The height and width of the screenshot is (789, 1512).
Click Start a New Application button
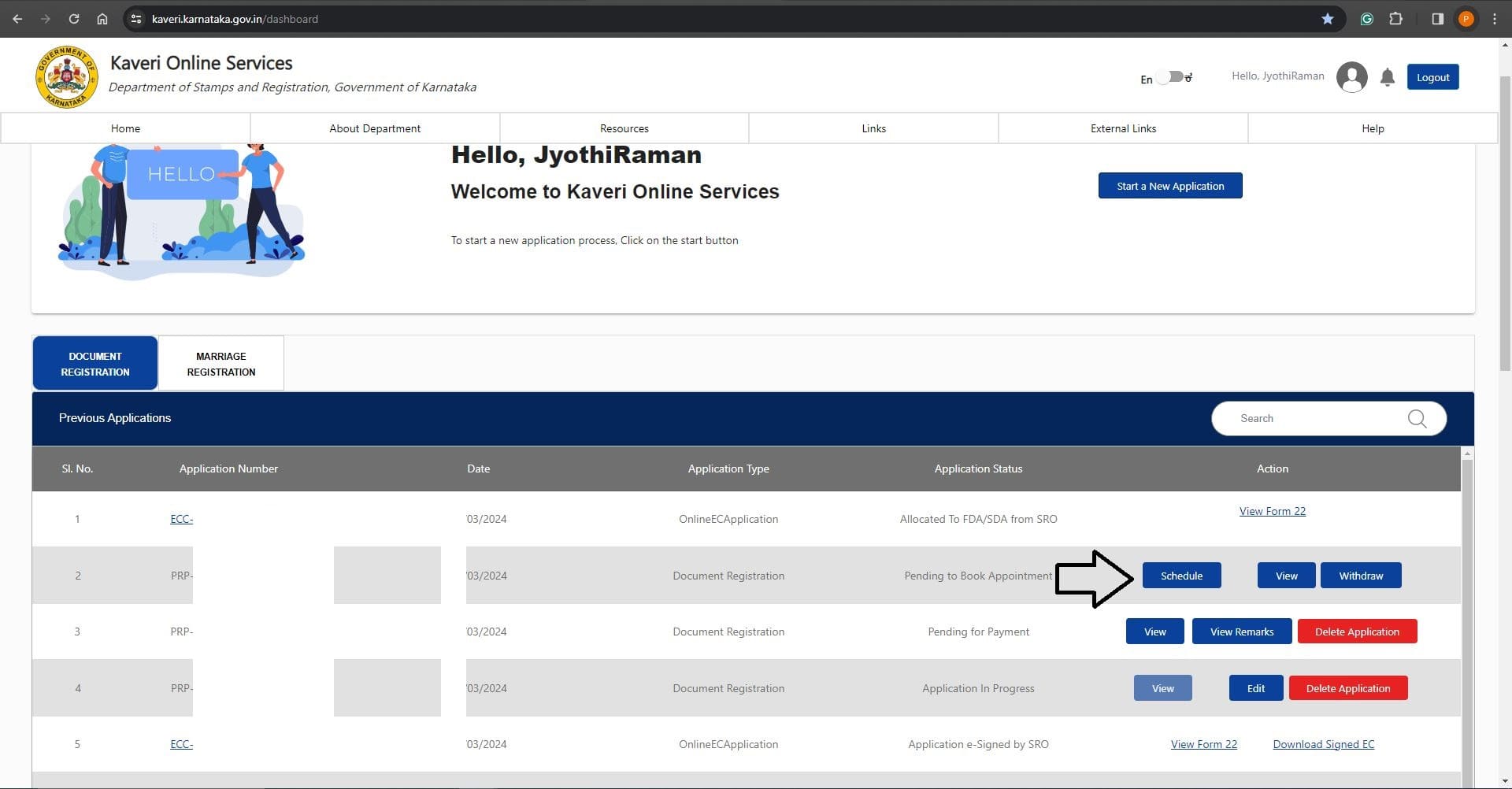[x=1170, y=186]
